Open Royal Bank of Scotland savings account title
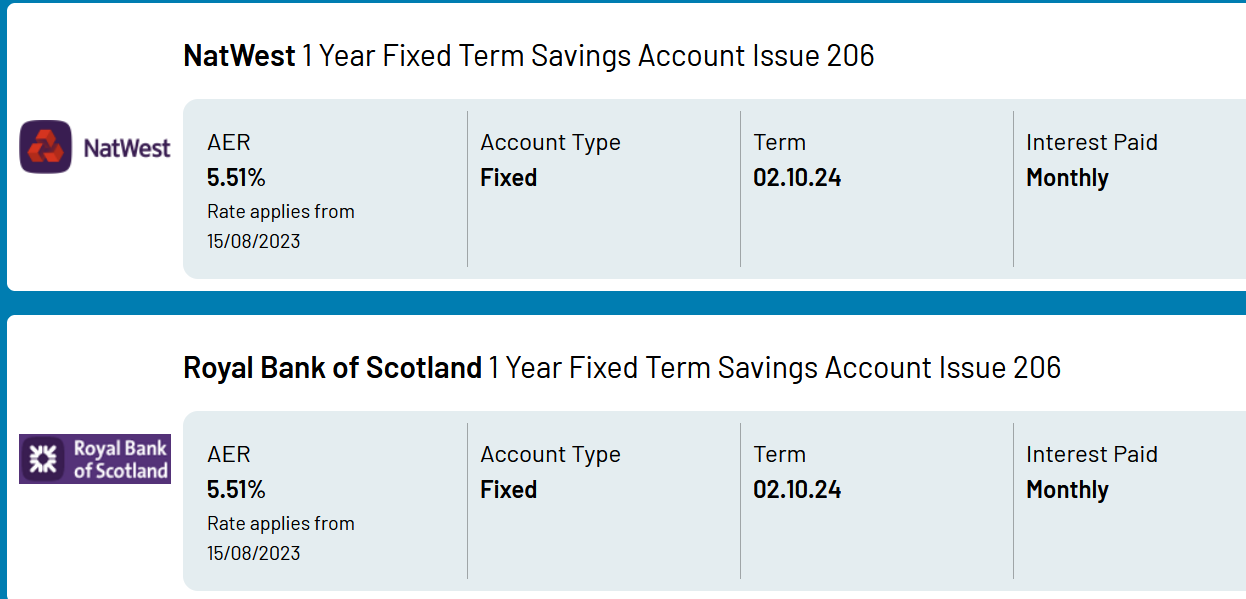1246x599 pixels. point(622,368)
